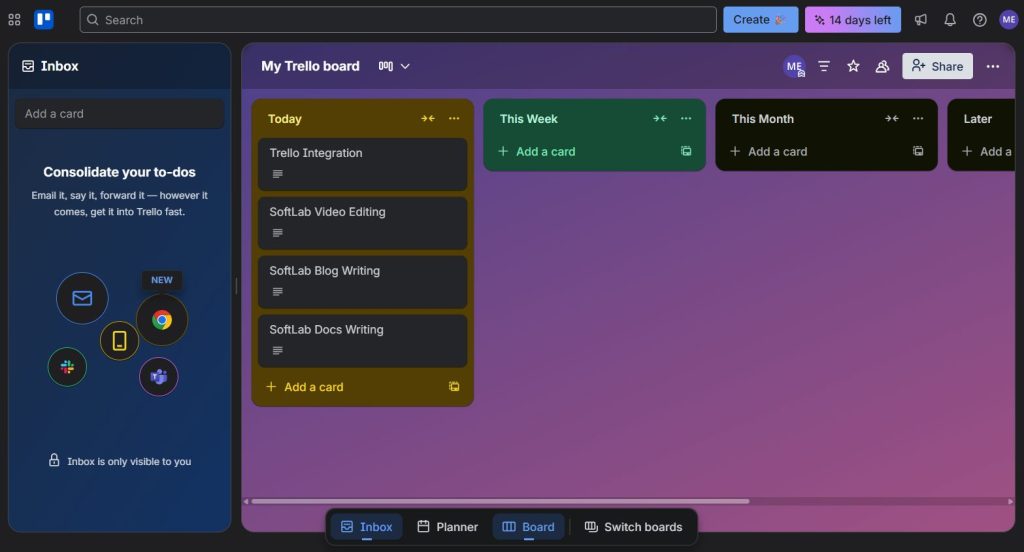Open the board view switcher dropdown
Screen dimensions: 1024x552
(x=394, y=66)
